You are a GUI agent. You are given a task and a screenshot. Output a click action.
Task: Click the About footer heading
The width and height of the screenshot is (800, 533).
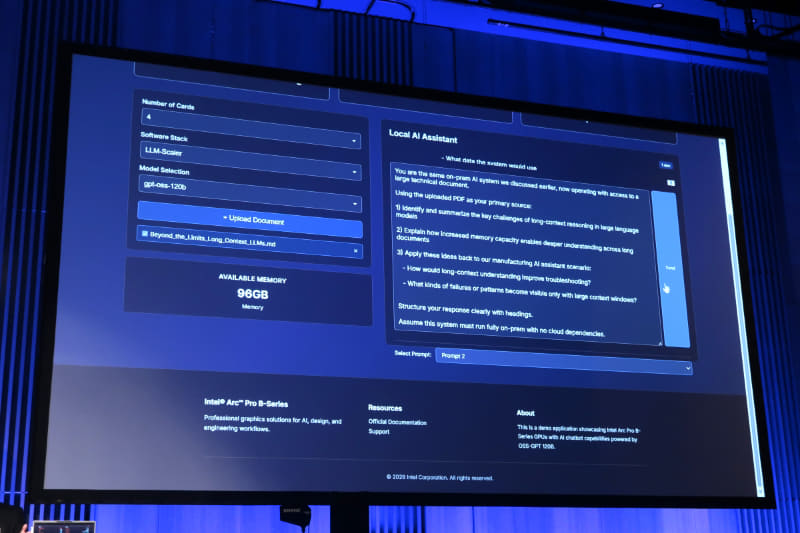(526, 413)
